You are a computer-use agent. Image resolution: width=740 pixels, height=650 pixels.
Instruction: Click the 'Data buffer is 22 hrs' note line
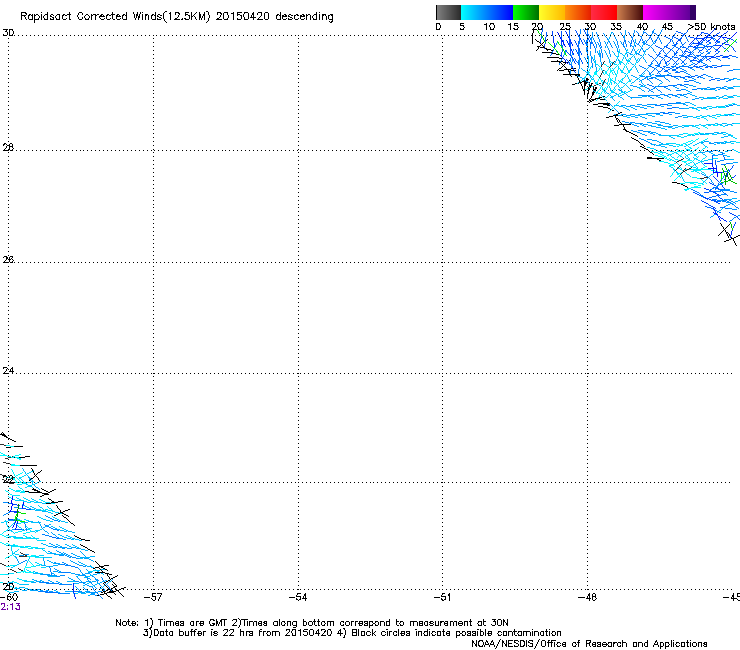[x=352, y=633]
